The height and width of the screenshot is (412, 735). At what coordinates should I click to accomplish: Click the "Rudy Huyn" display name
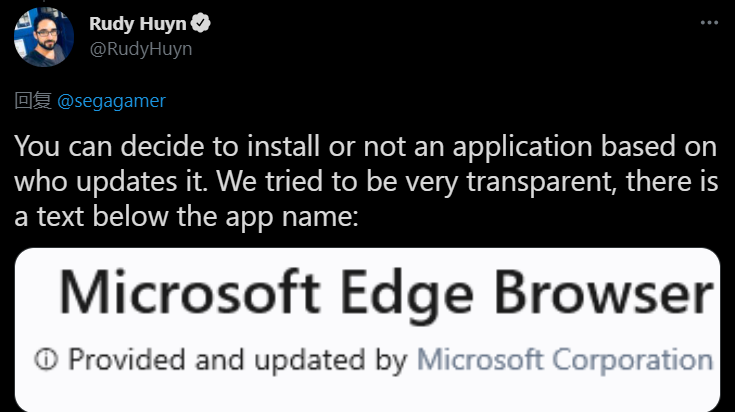[138, 24]
